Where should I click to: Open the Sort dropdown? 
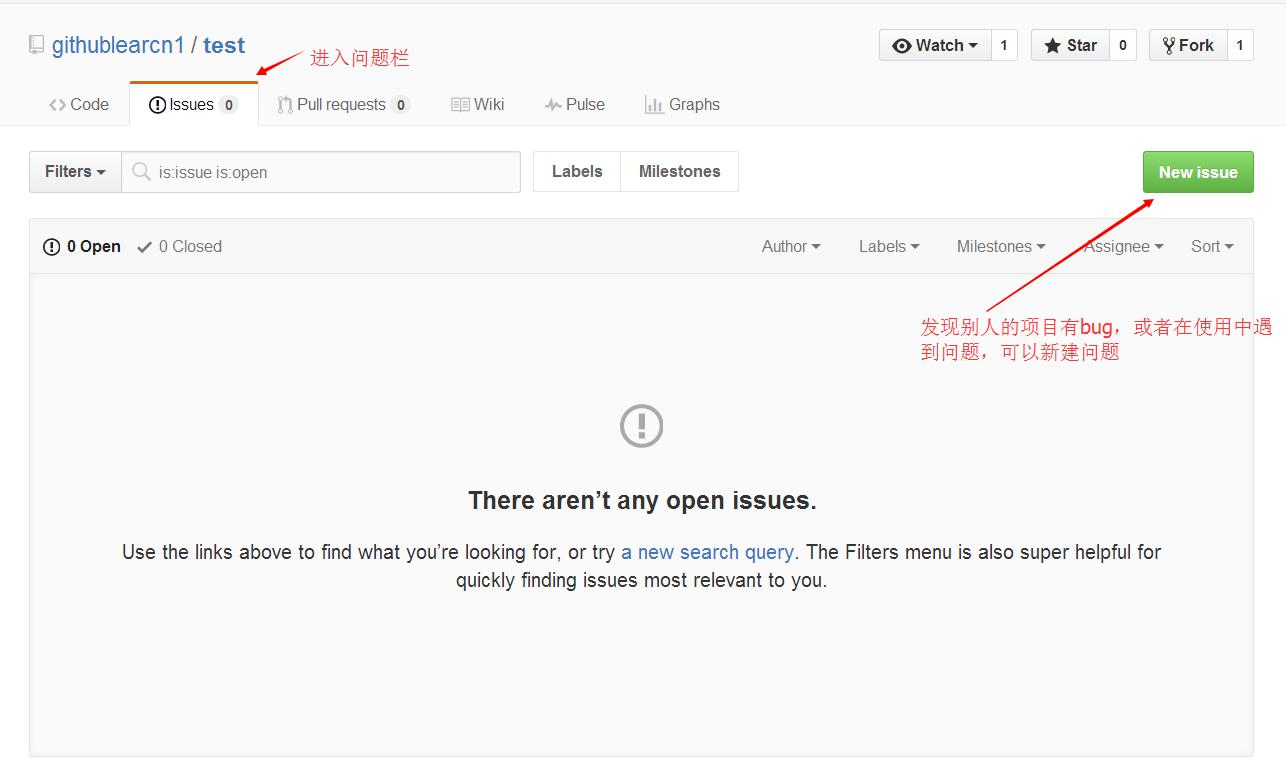[x=1210, y=246]
